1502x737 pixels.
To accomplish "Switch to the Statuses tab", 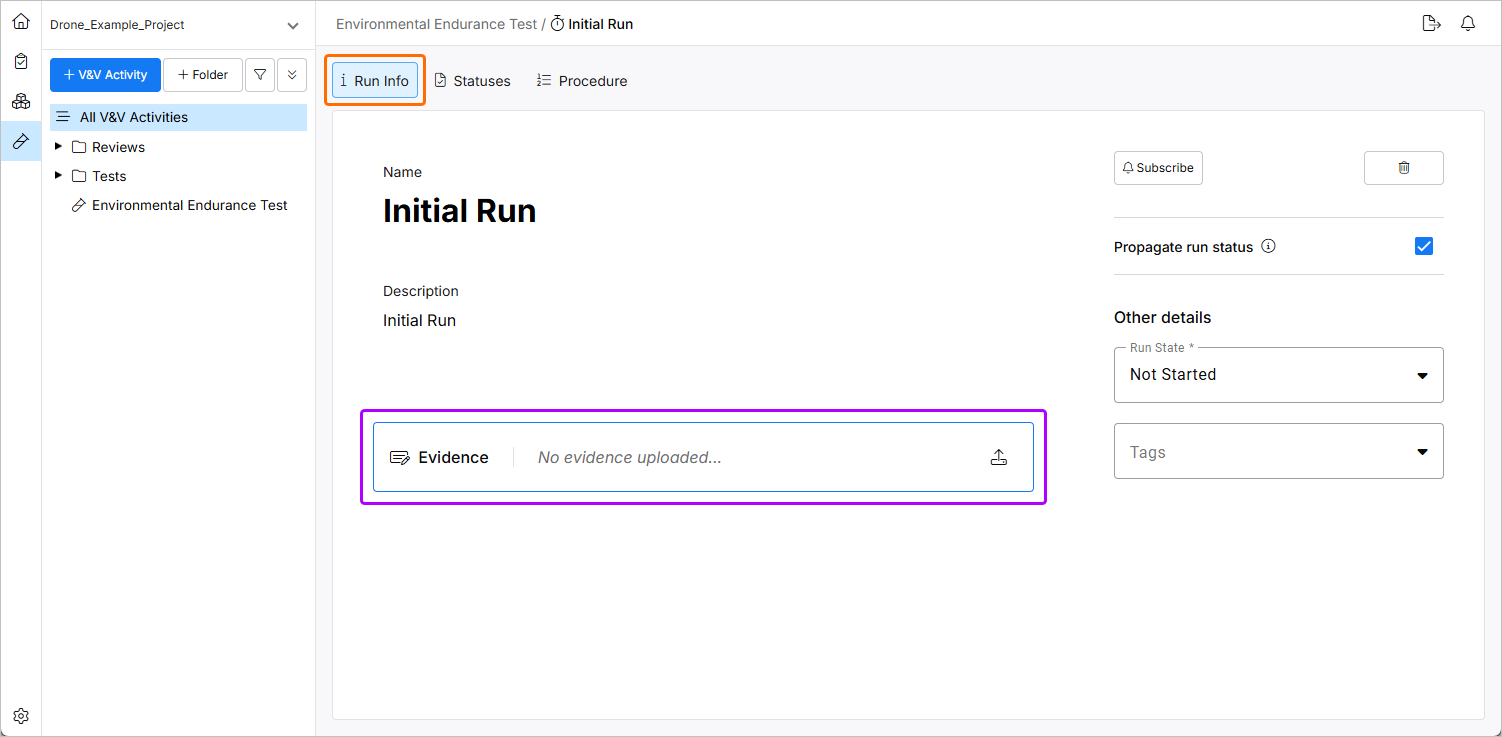I will click(472, 81).
